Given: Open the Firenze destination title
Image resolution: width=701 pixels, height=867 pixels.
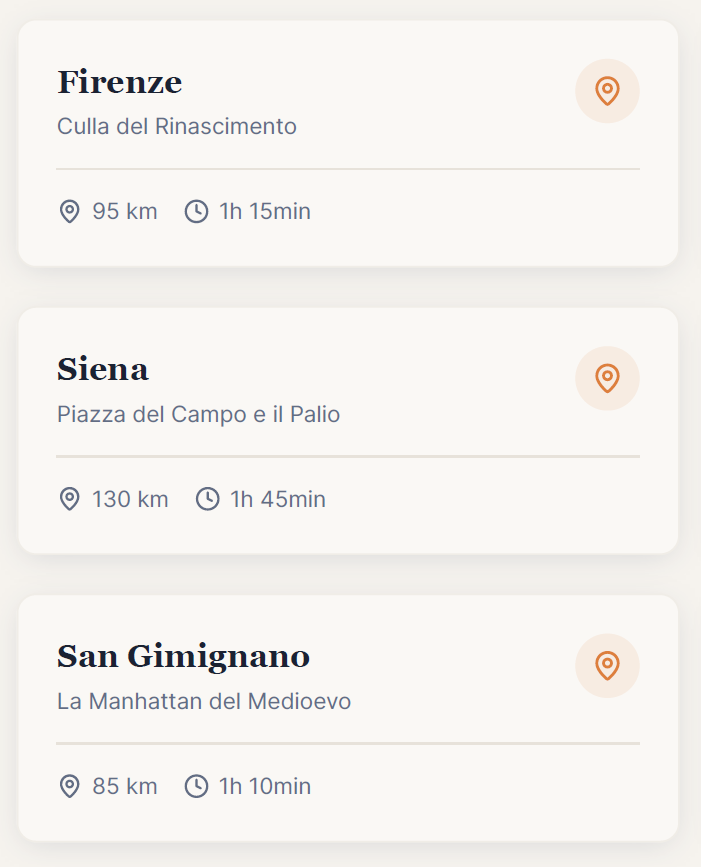Looking at the screenshot, I should [119, 82].
